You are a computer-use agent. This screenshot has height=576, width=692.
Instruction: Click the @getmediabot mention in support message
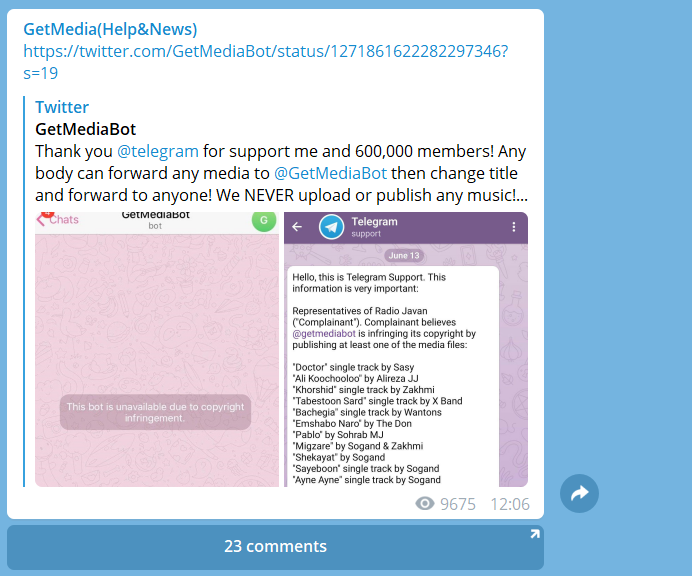coord(323,334)
